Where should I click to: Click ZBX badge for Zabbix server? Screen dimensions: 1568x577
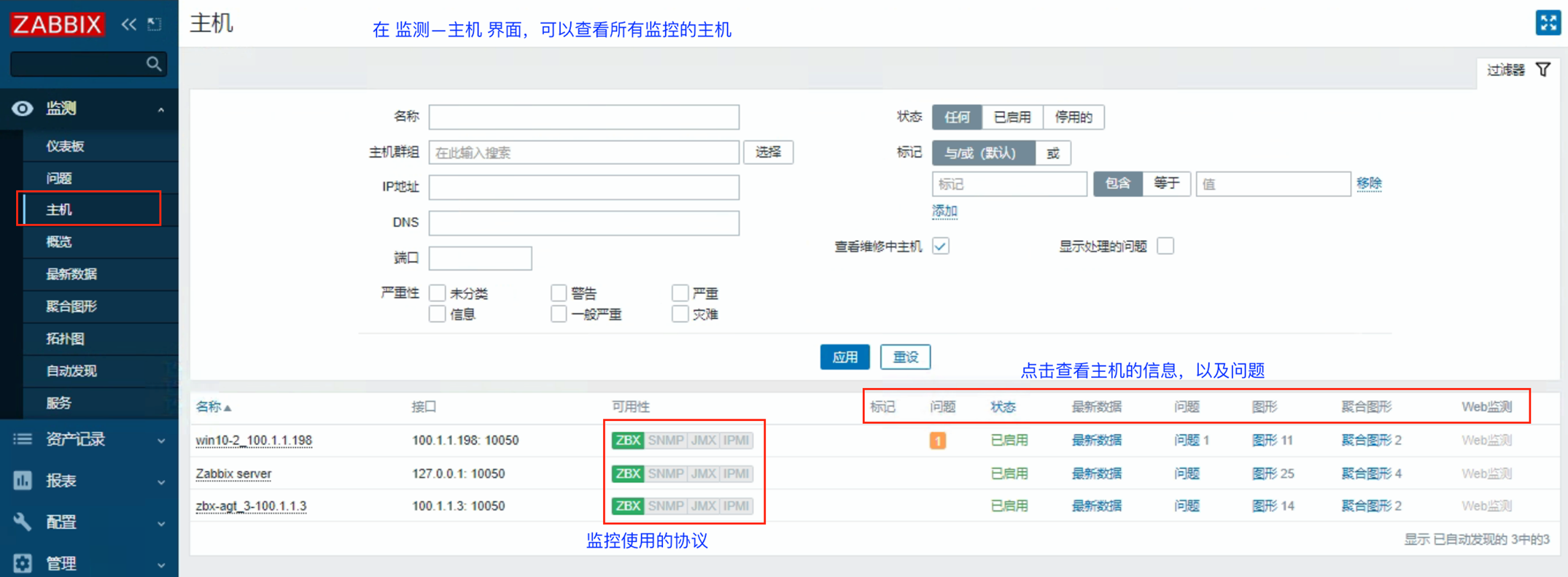(x=627, y=473)
